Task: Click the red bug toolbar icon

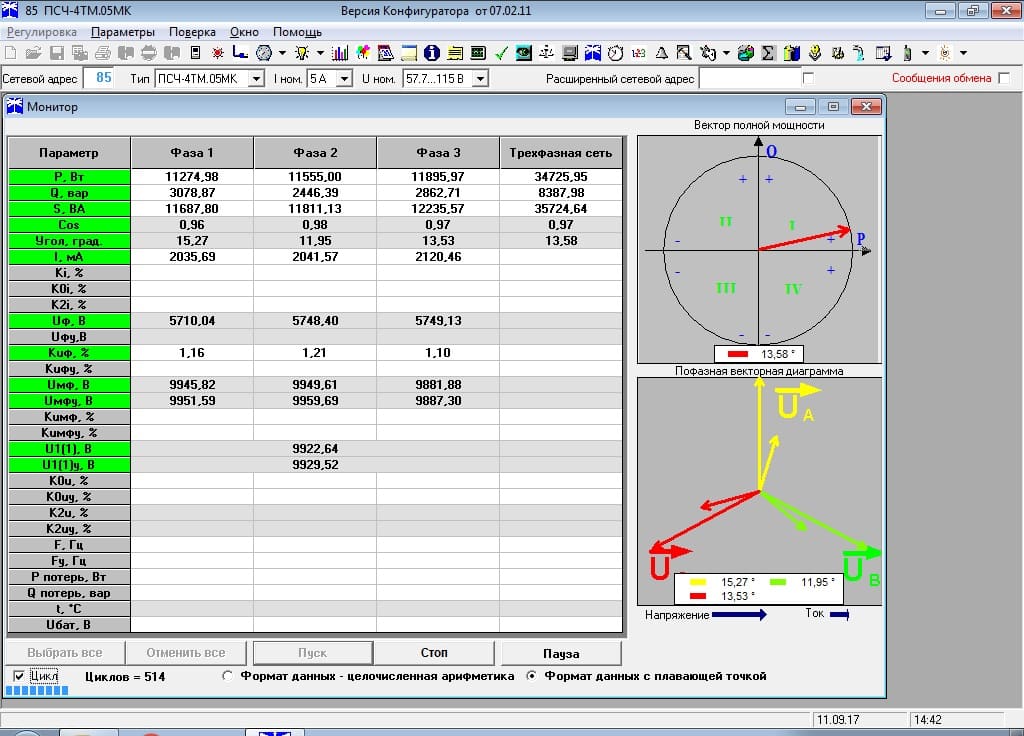Action: [x=217, y=53]
